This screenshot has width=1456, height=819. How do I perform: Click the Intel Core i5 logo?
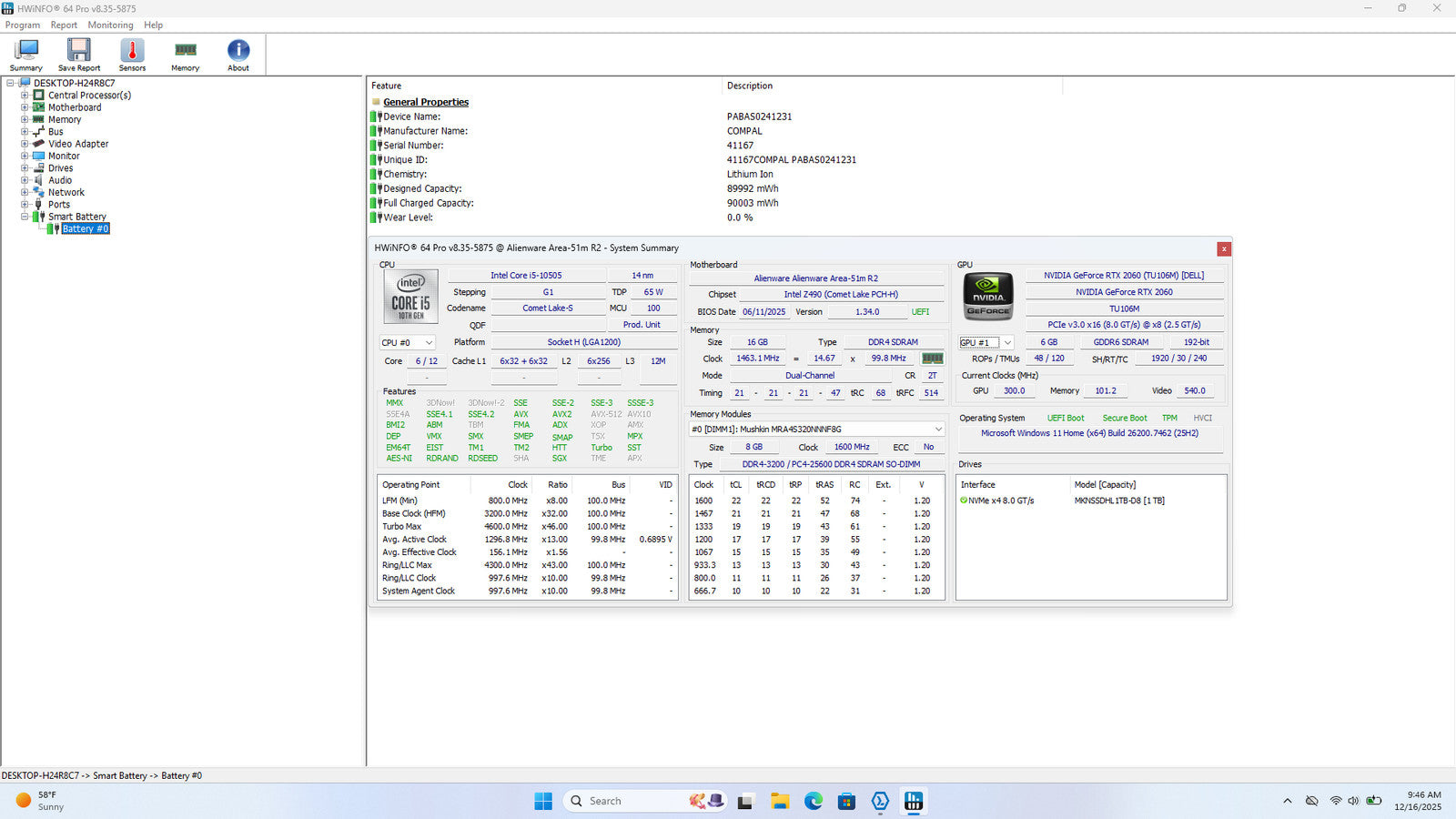tap(410, 297)
